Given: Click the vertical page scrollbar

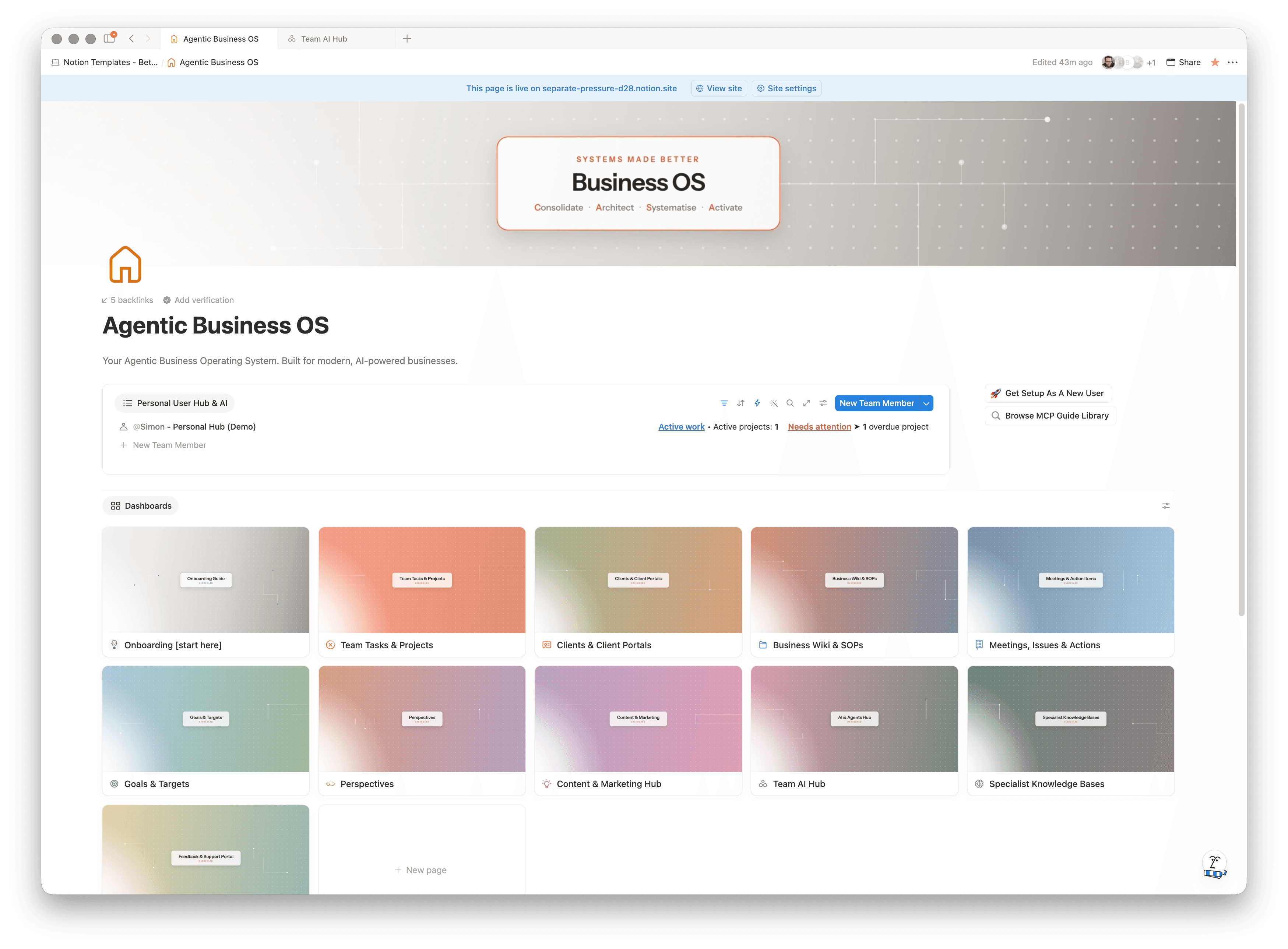Looking at the screenshot, I should click(x=1241, y=360).
